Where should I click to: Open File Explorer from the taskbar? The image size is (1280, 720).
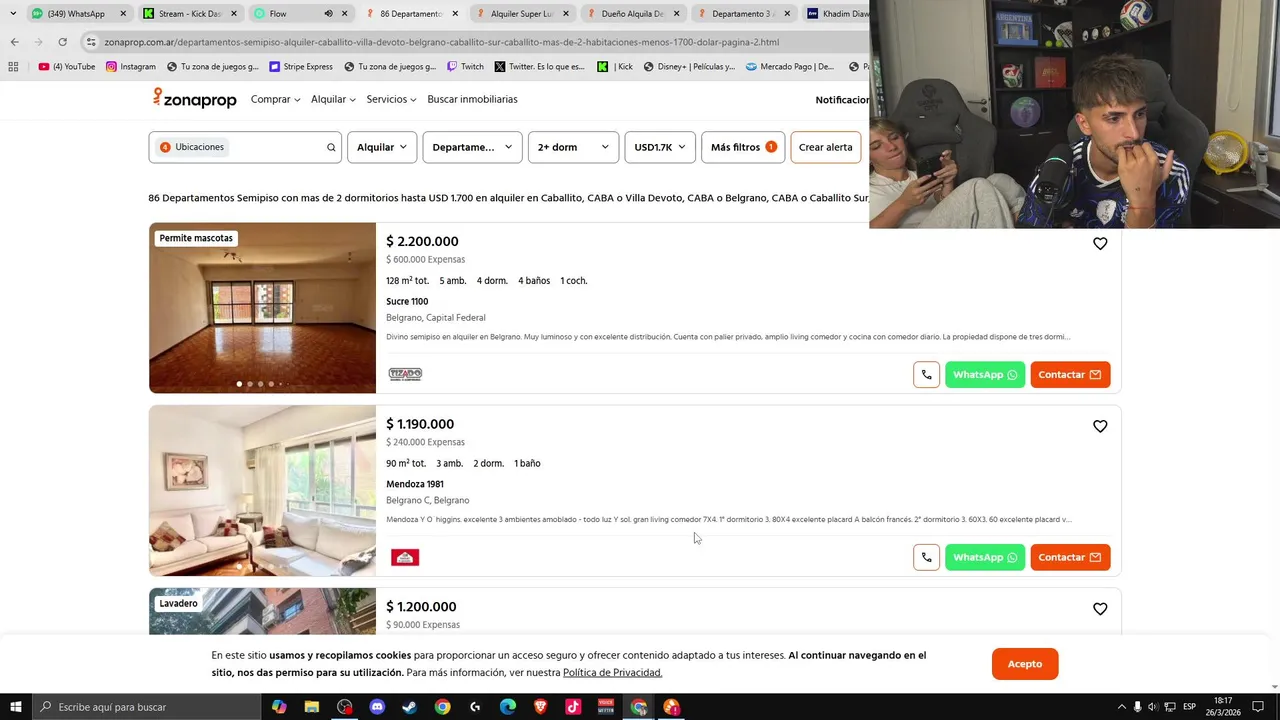pyautogui.click(x=312, y=707)
